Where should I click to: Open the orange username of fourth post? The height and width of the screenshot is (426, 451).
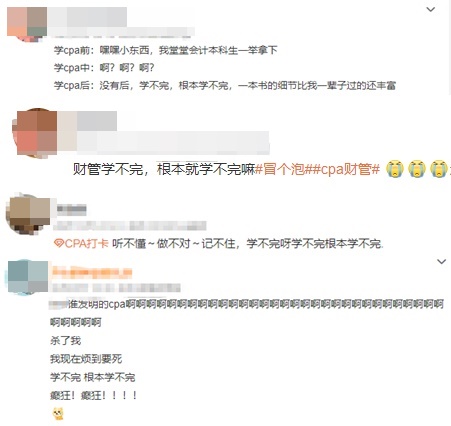click(92, 272)
